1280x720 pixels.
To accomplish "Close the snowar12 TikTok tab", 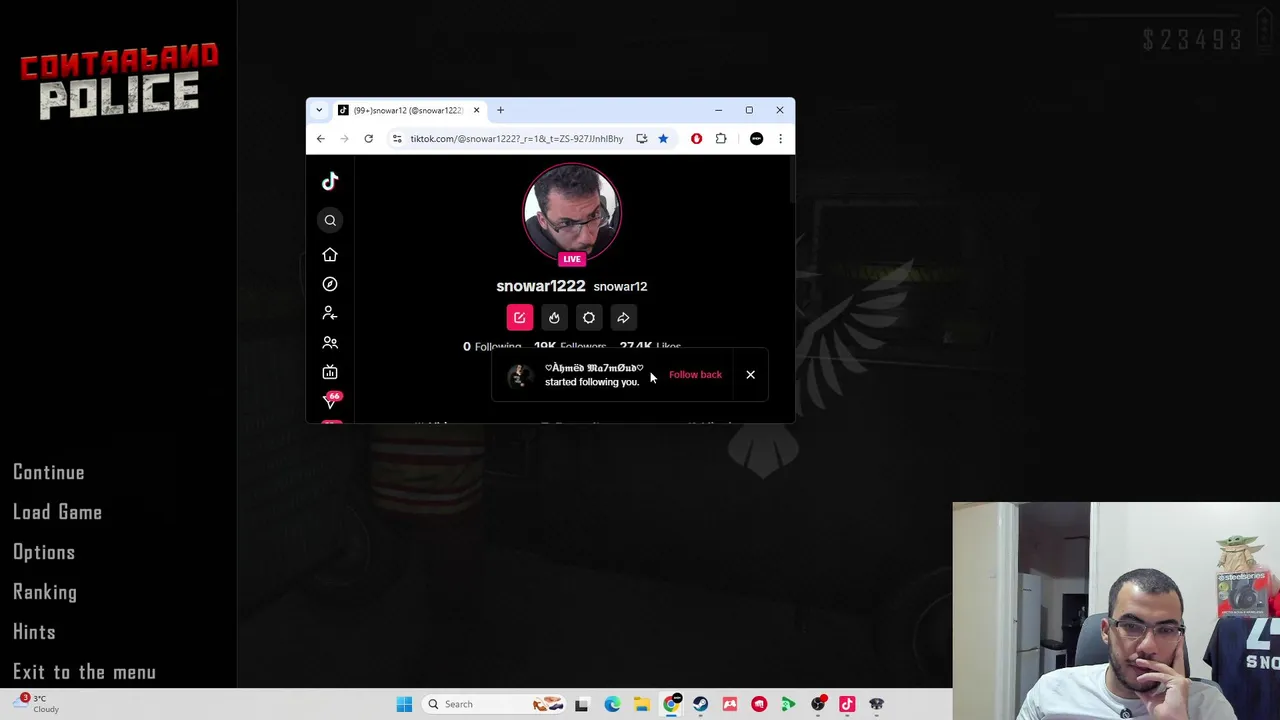I will (x=476, y=110).
